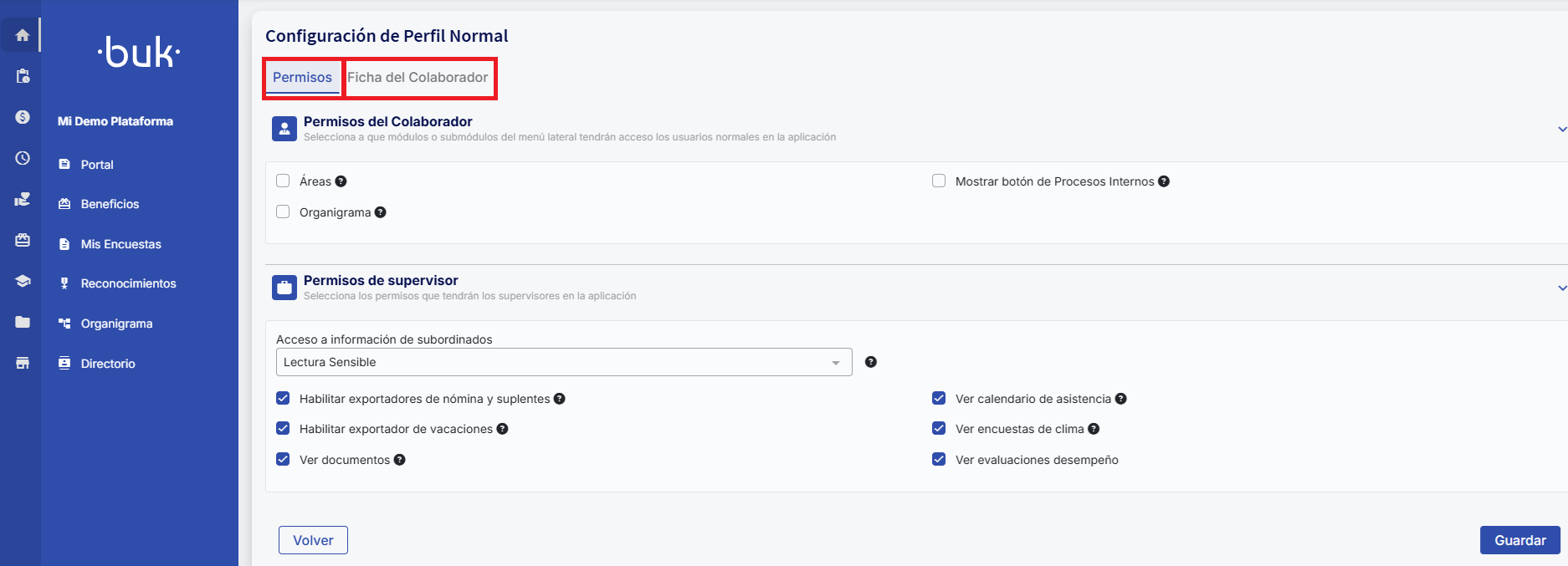1568x566 pixels.
Task: Collapse the Permisos del Colaborador section
Action: pos(1561,129)
